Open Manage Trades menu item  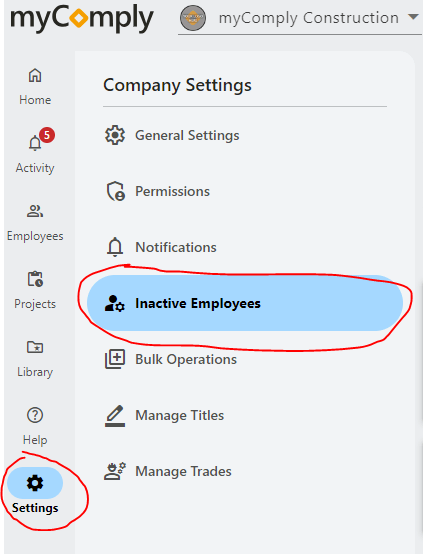tap(245, 471)
